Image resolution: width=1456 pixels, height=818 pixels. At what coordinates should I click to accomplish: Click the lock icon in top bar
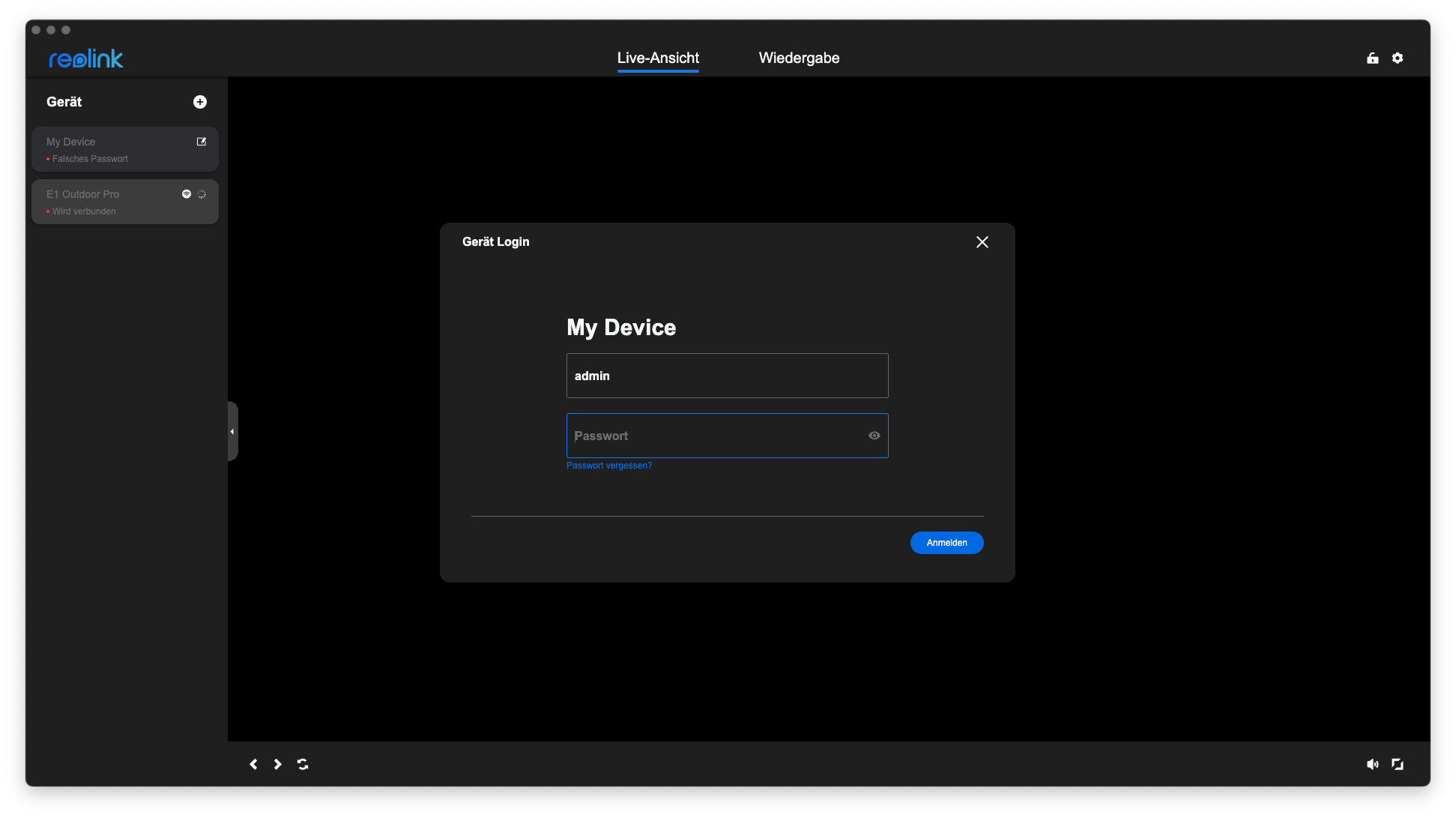pos(1373,58)
